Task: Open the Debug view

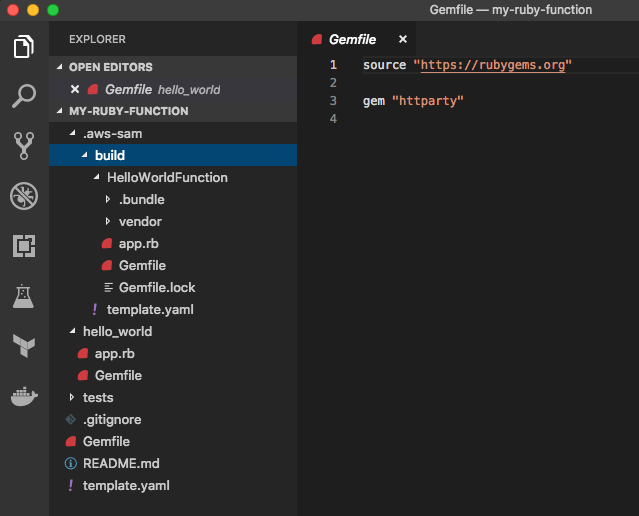Action: 24,196
